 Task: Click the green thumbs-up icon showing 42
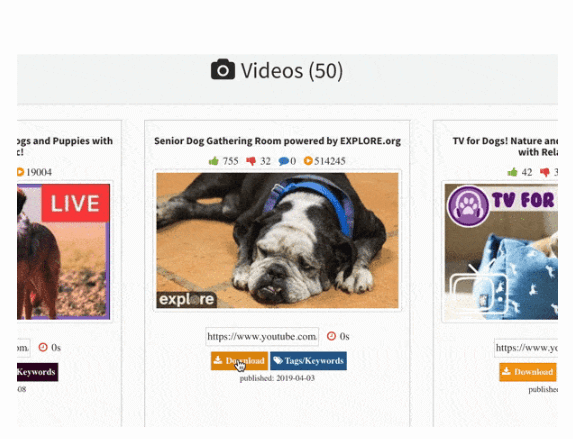[x=513, y=172]
